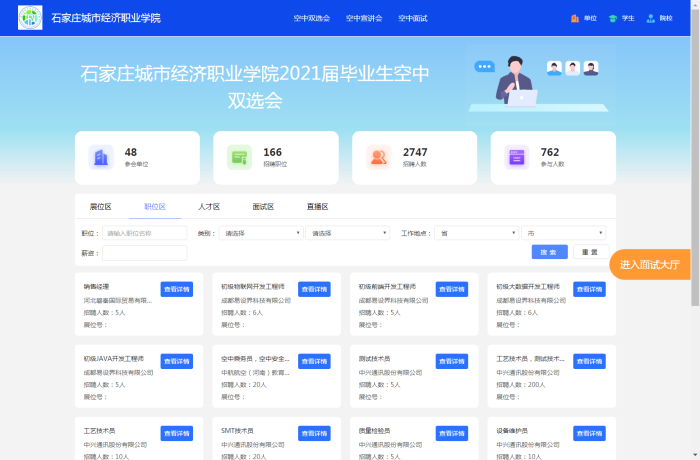Open the first 类别 dropdown
Image resolution: width=700 pixels, height=460 pixels.
[261, 233]
